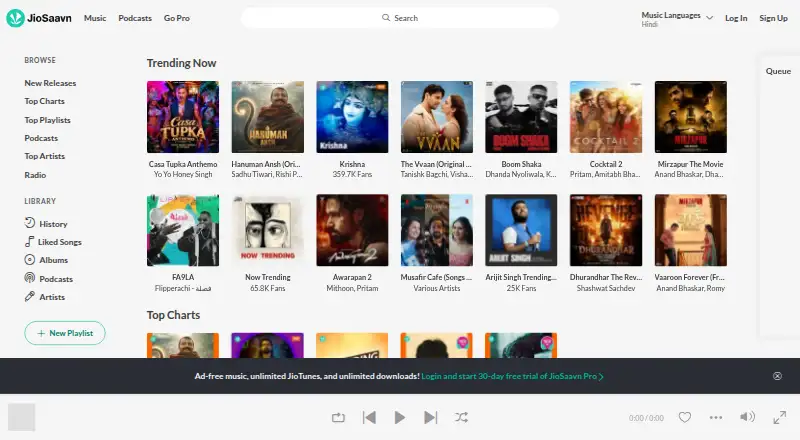This screenshot has height=440, width=800.
Task: Open the player more options ellipsis
Action: [716, 418]
